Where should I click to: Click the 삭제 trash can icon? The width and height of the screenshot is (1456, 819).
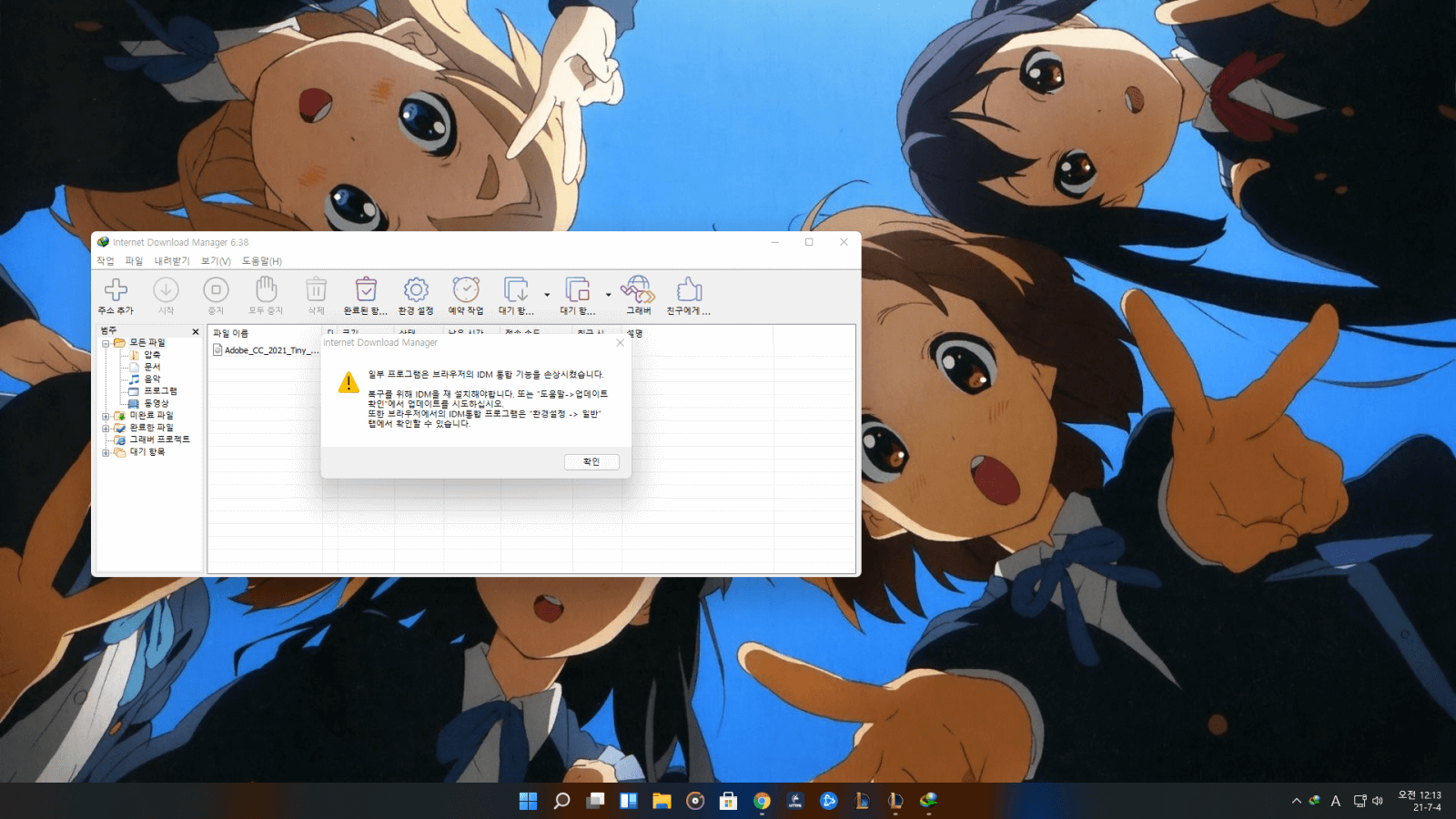(316, 289)
